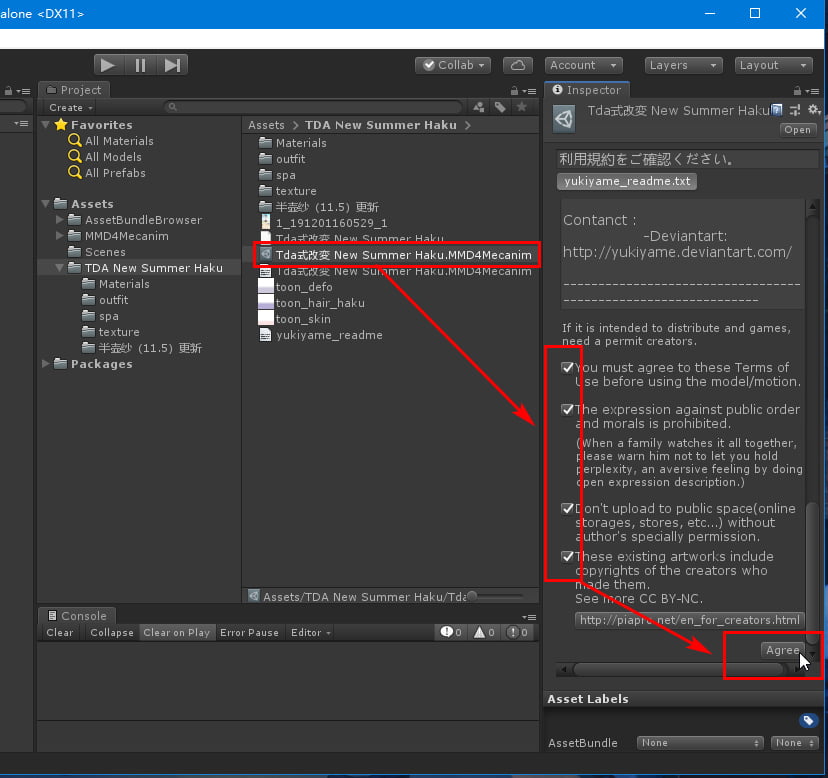
Task: Check the first Terms of Use checkbox
Action: (567, 367)
